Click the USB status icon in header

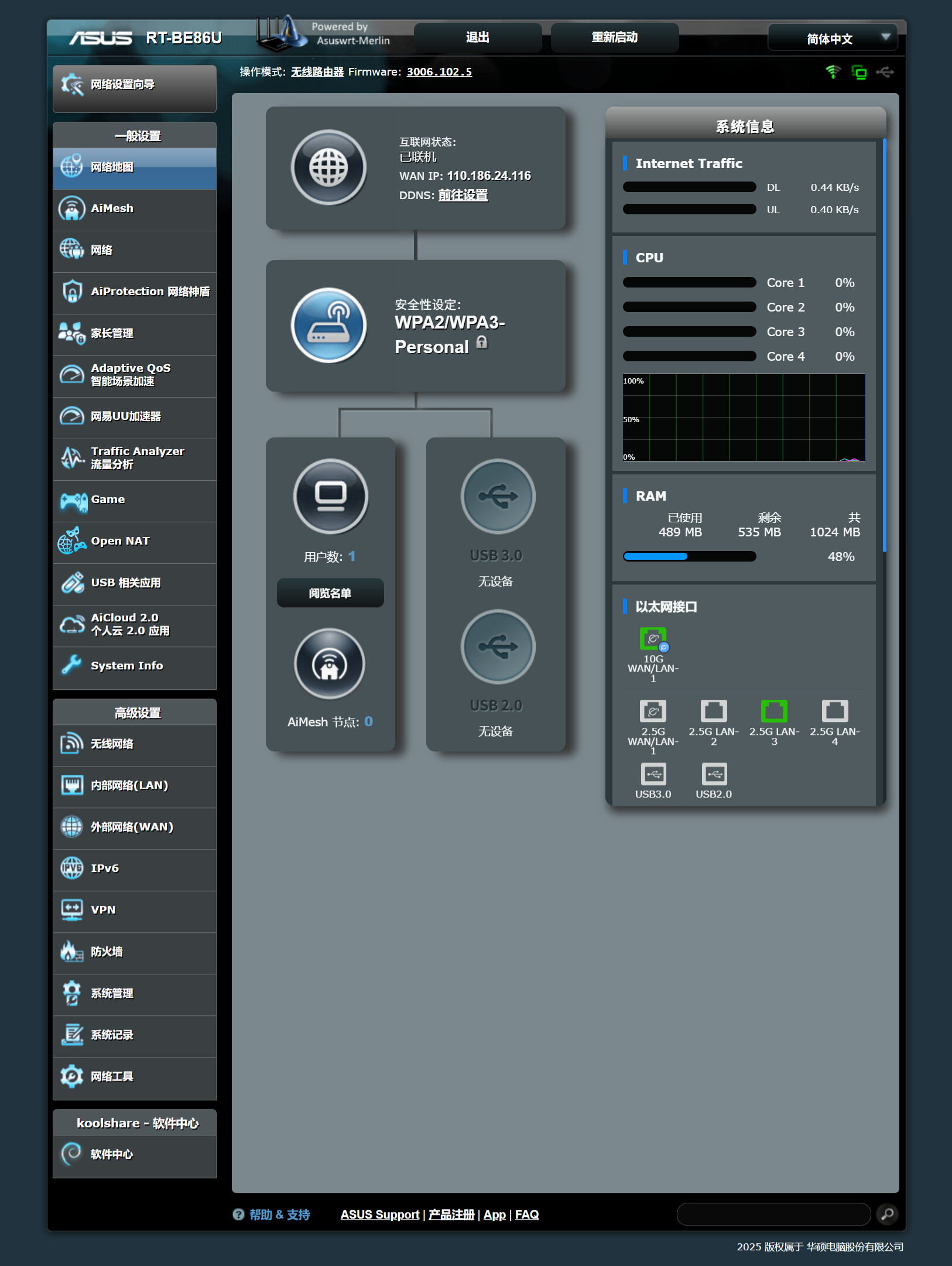(x=885, y=72)
